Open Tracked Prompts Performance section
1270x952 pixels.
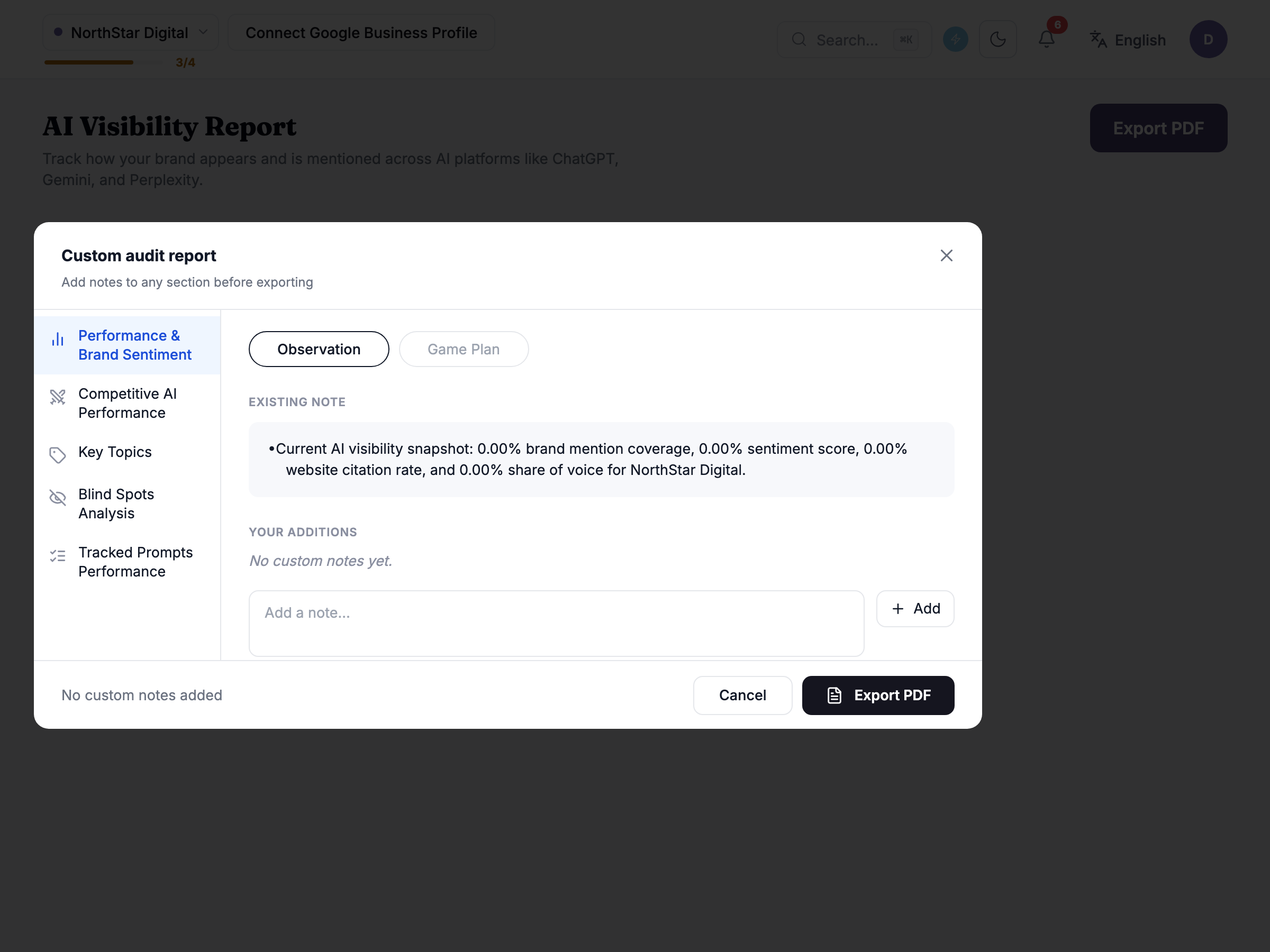(127, 561)
